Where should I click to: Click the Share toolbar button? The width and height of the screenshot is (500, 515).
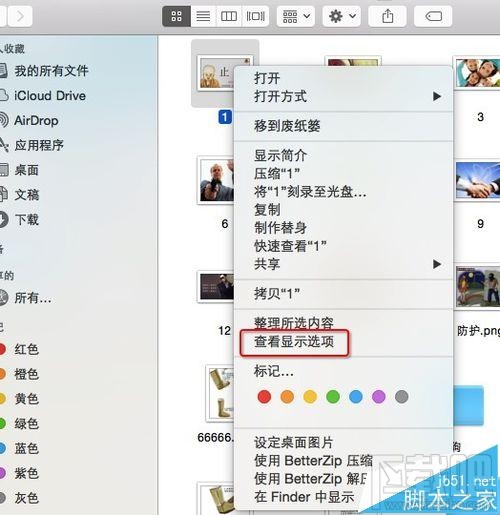387,16
